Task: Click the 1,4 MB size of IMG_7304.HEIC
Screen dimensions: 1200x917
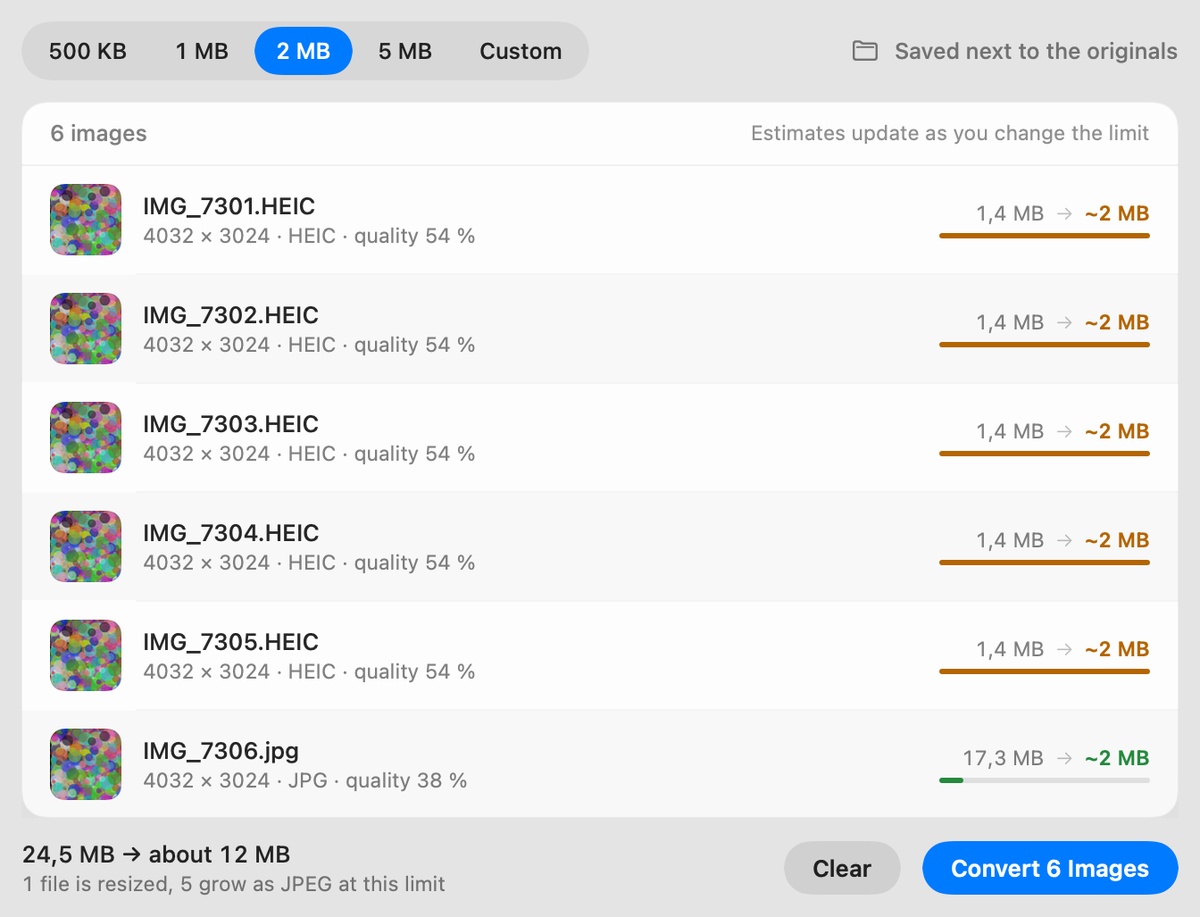Action: click(x=1010, y=540)
